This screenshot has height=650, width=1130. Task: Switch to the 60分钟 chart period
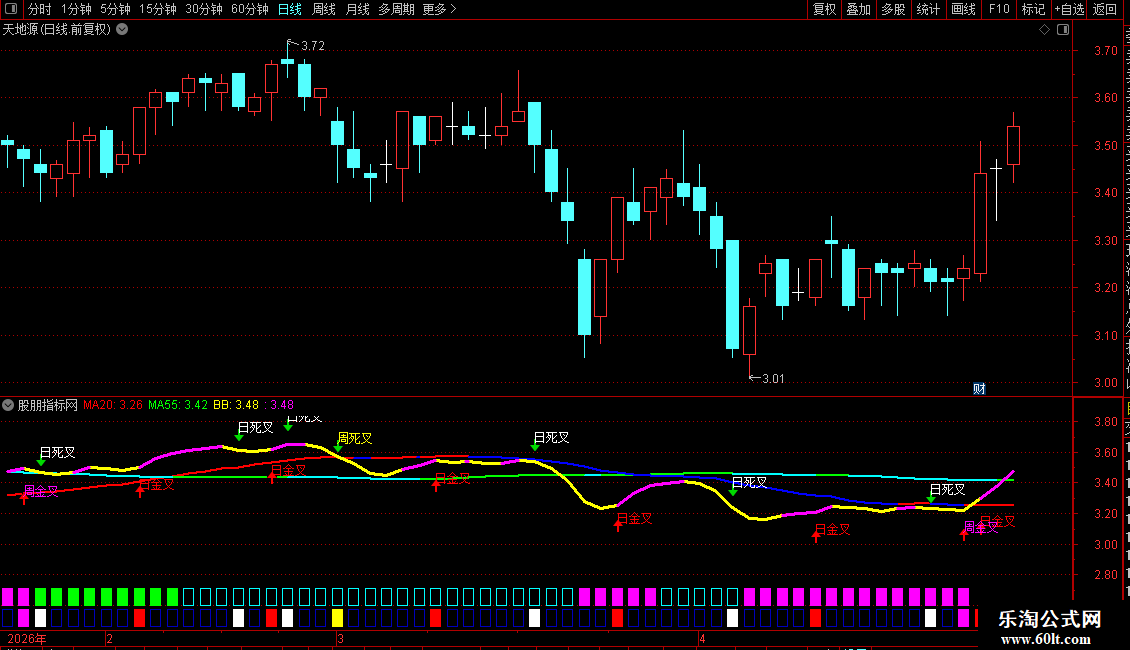249,9
